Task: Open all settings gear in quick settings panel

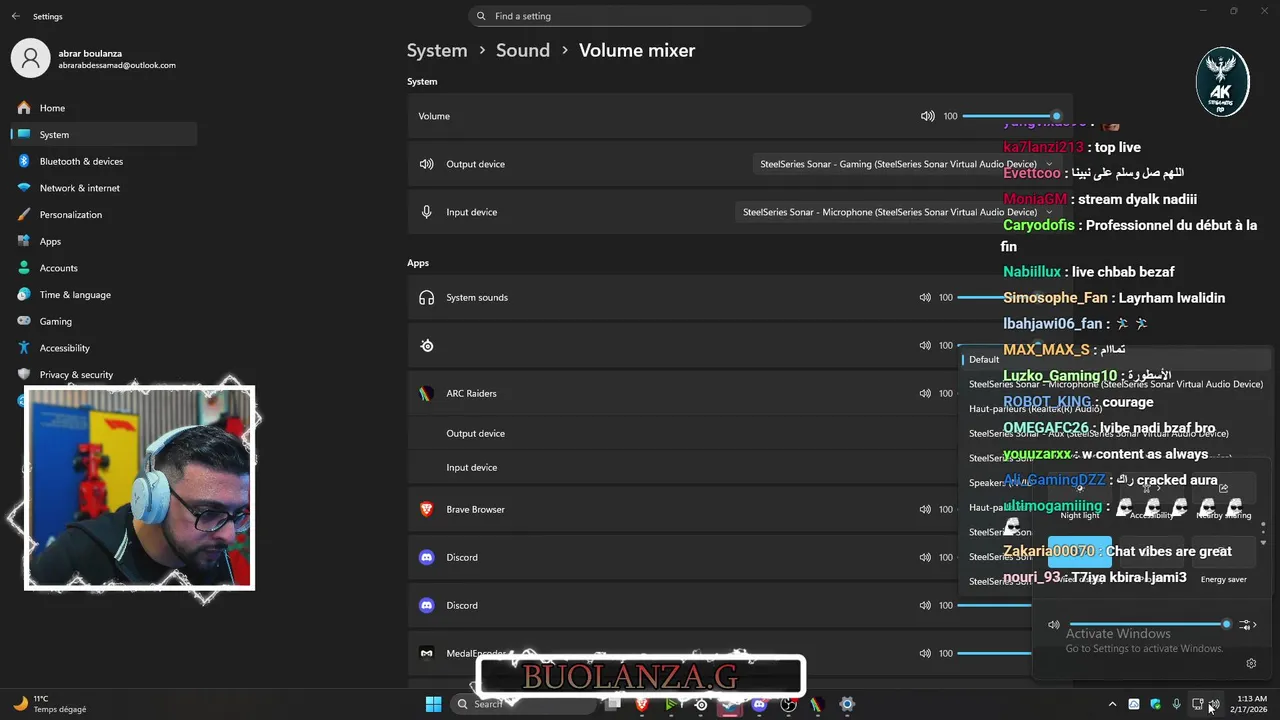Action: coord(1251,663)
